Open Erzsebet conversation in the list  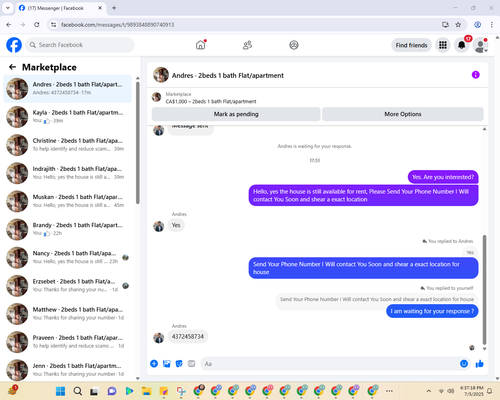tap(67, 285)
